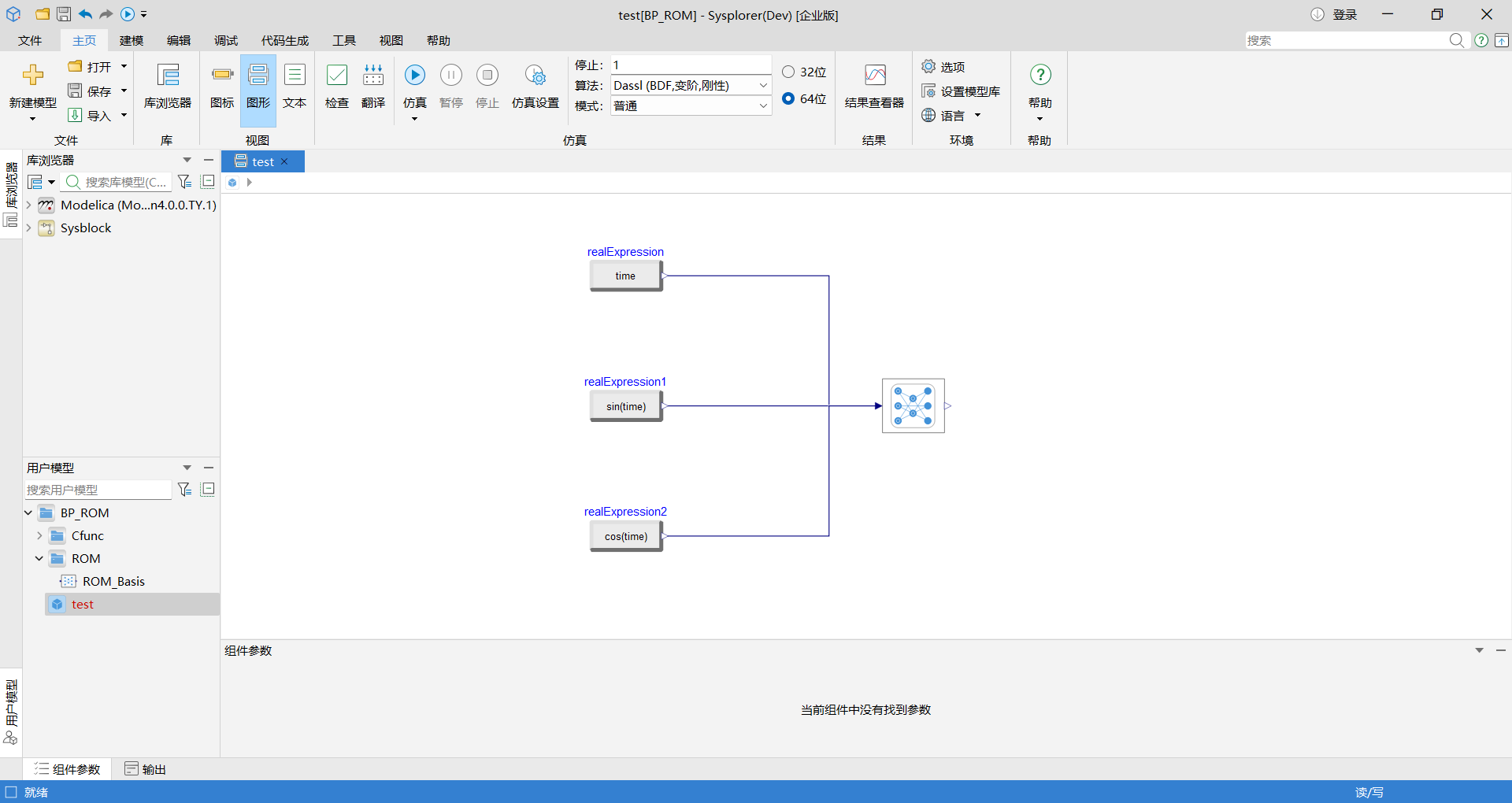1512x803 pixels.
Task: Click the Undo arrow in title bar
Action: point(85,14)
